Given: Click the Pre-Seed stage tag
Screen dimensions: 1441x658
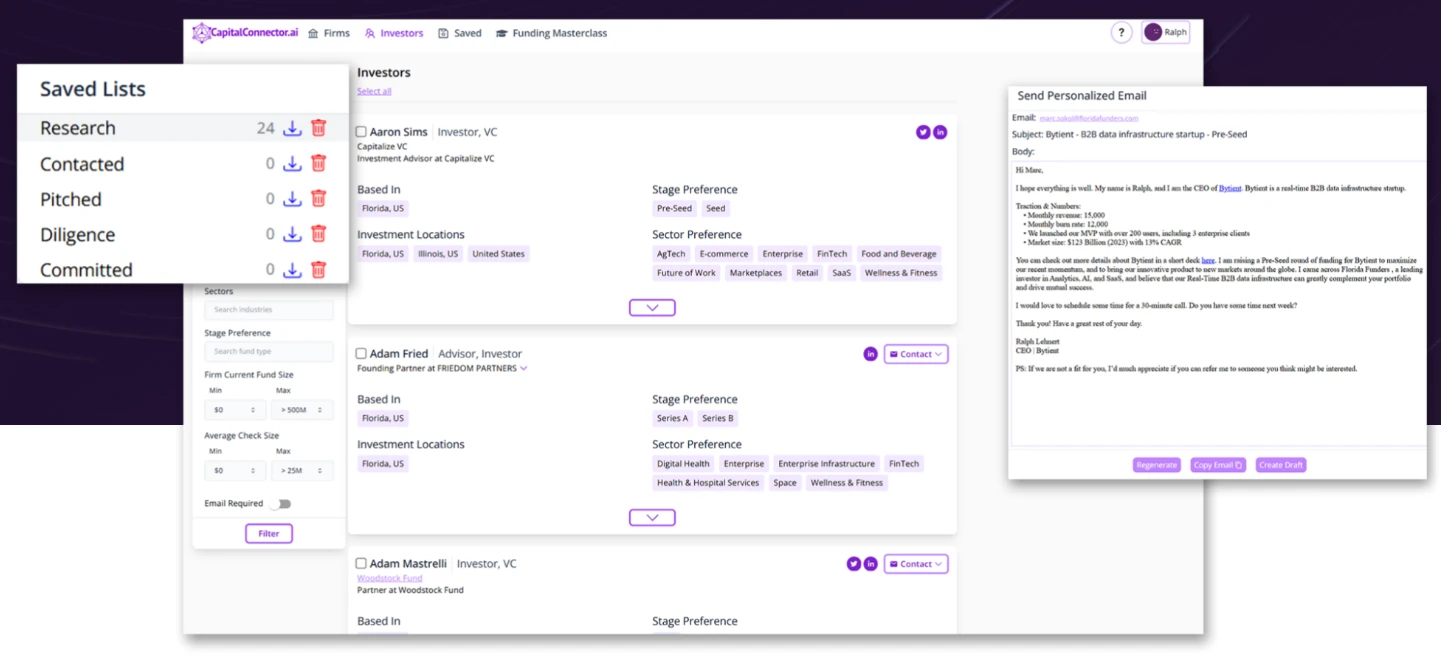Looking at the screenshot, I should click(x=674, y=209).
